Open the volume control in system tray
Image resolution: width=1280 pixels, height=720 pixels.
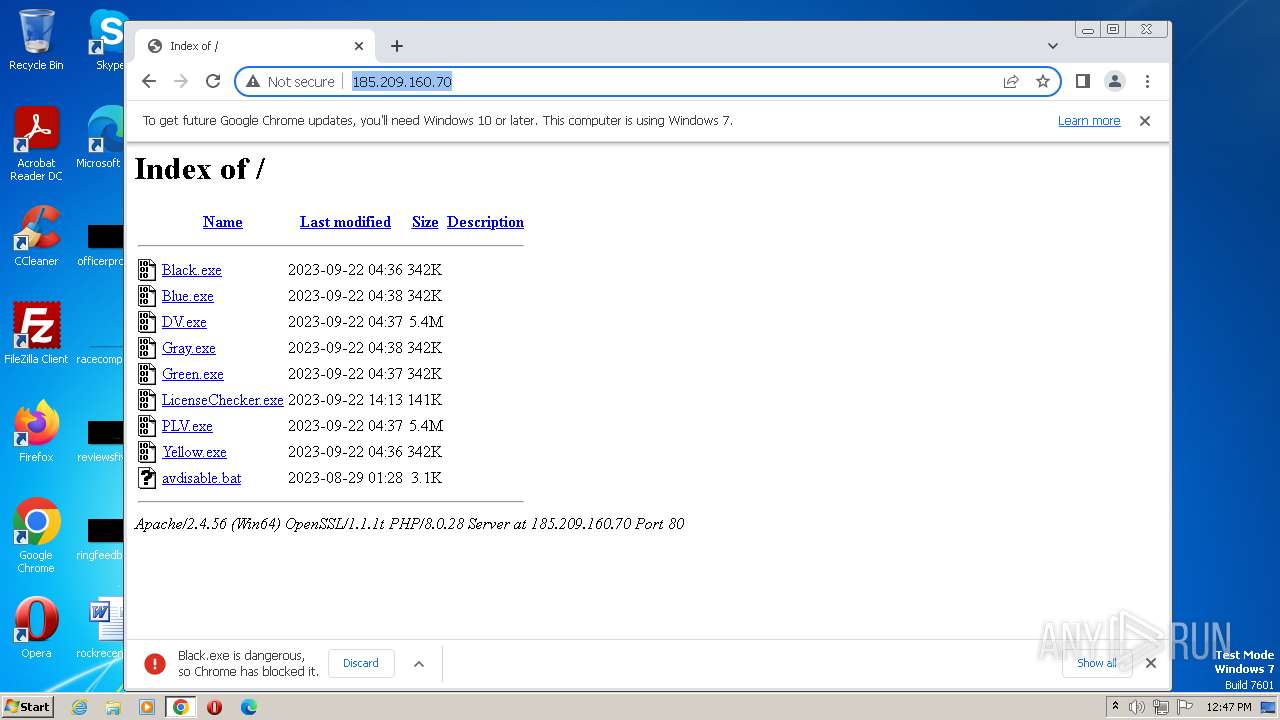[1137, 707]
